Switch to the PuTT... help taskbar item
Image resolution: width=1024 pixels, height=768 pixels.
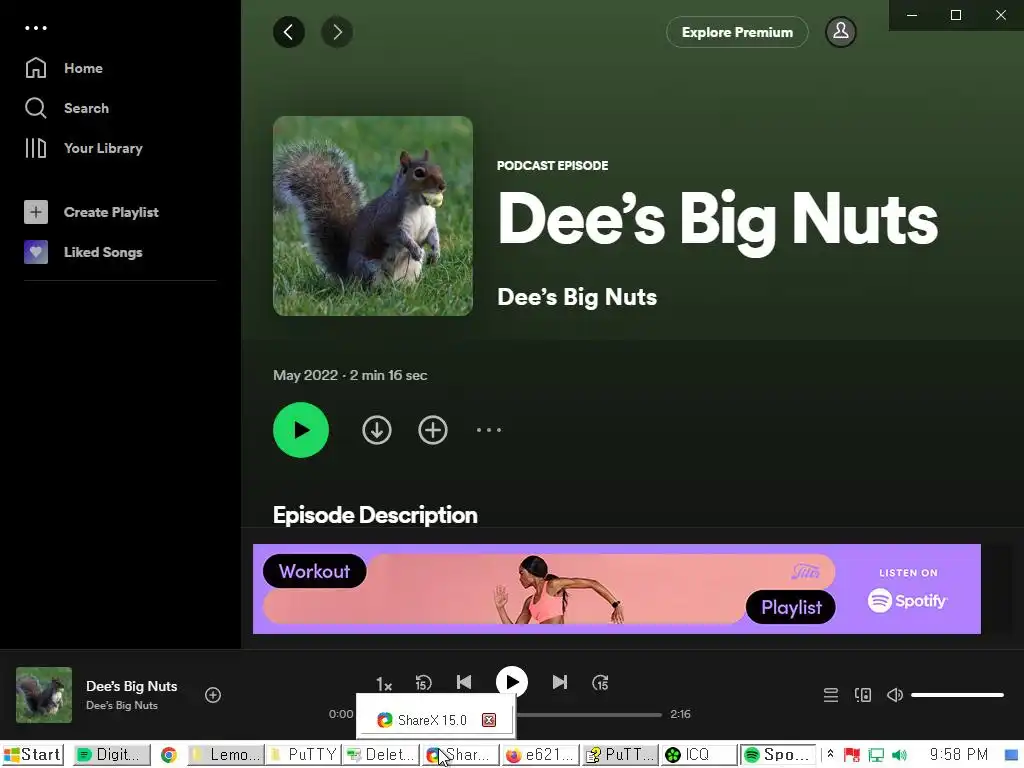coord(620,755)
